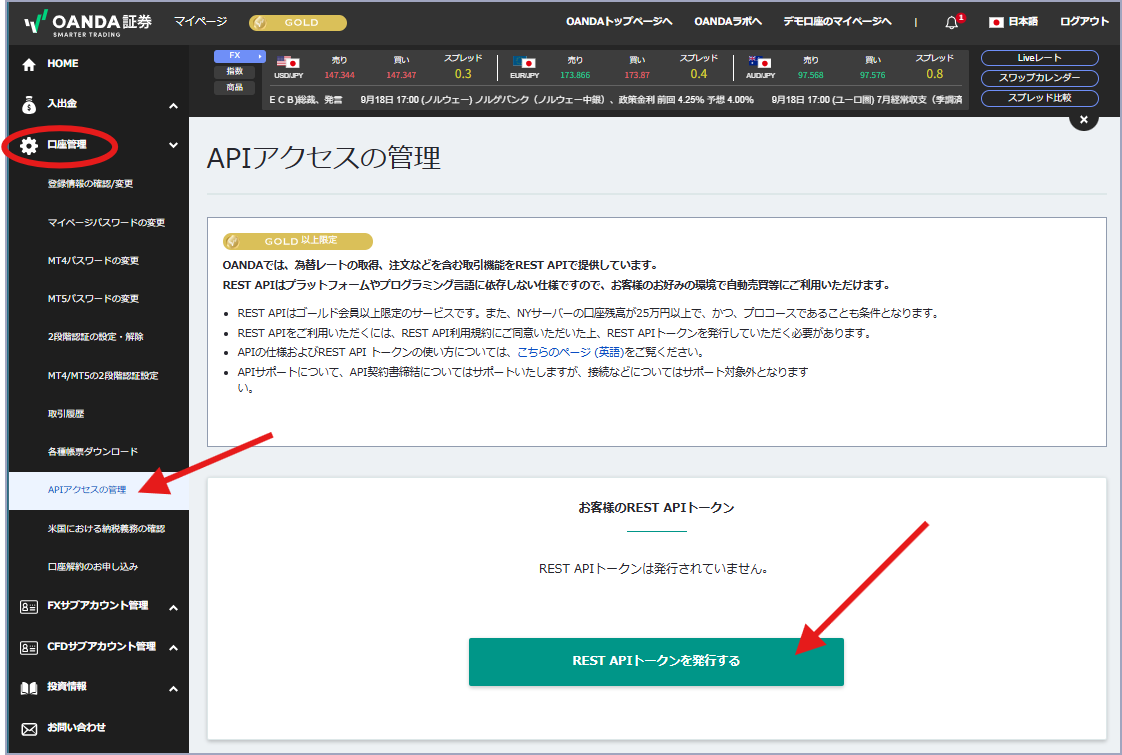Click the notification bell icon
This screenshot has width=1122, height=755.
click(951, 22)
